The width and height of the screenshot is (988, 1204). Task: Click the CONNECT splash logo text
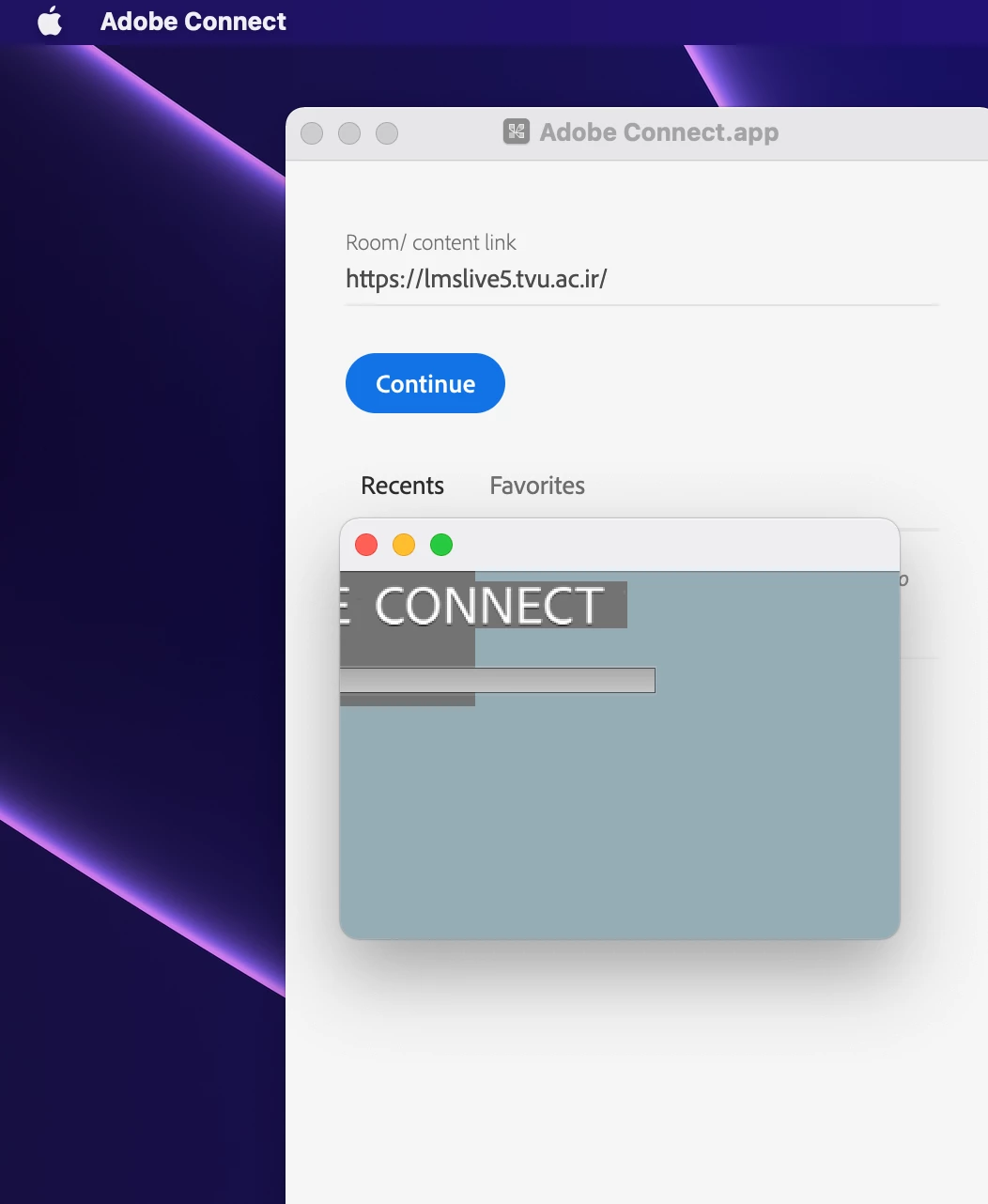[488, 606]
